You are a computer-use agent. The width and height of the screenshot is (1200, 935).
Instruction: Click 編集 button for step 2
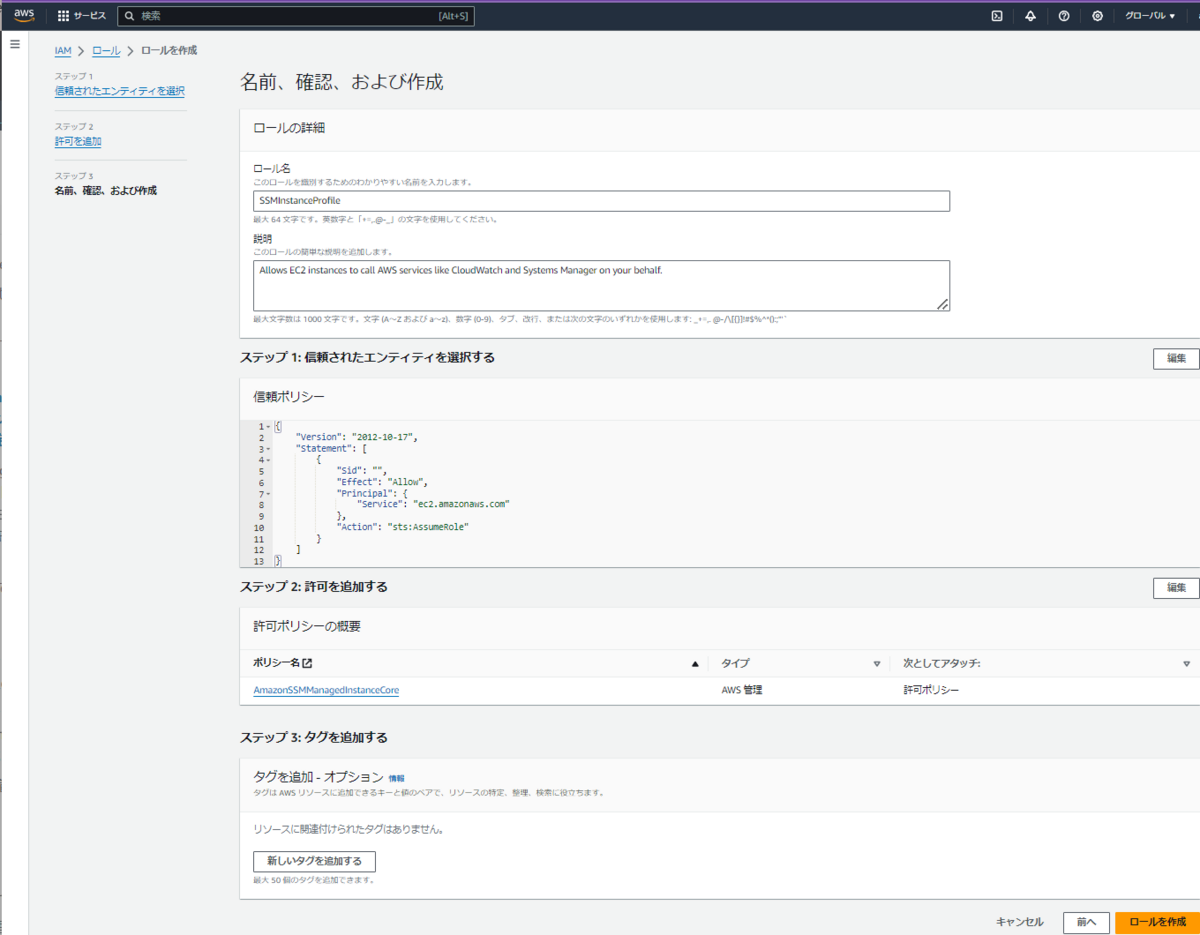point(1176,588)
